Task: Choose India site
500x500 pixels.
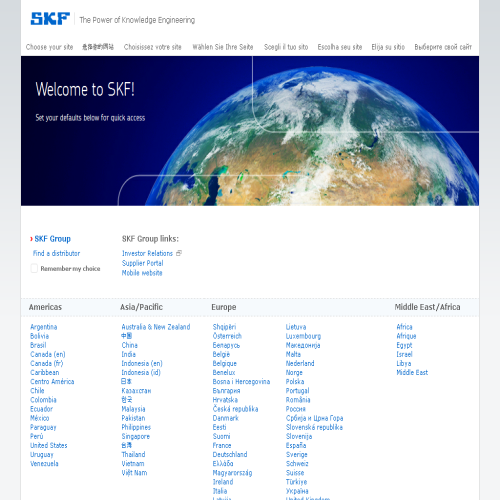Action: [x=129, y=354]
